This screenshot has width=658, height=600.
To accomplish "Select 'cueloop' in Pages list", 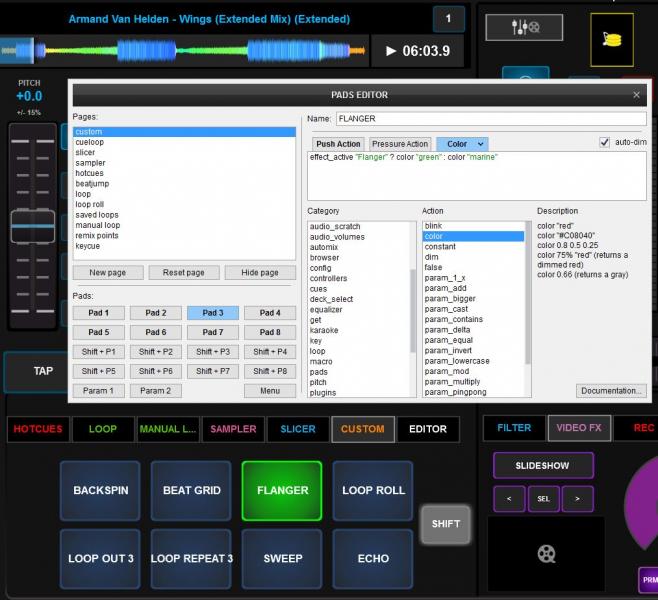I will pos(184,142).
